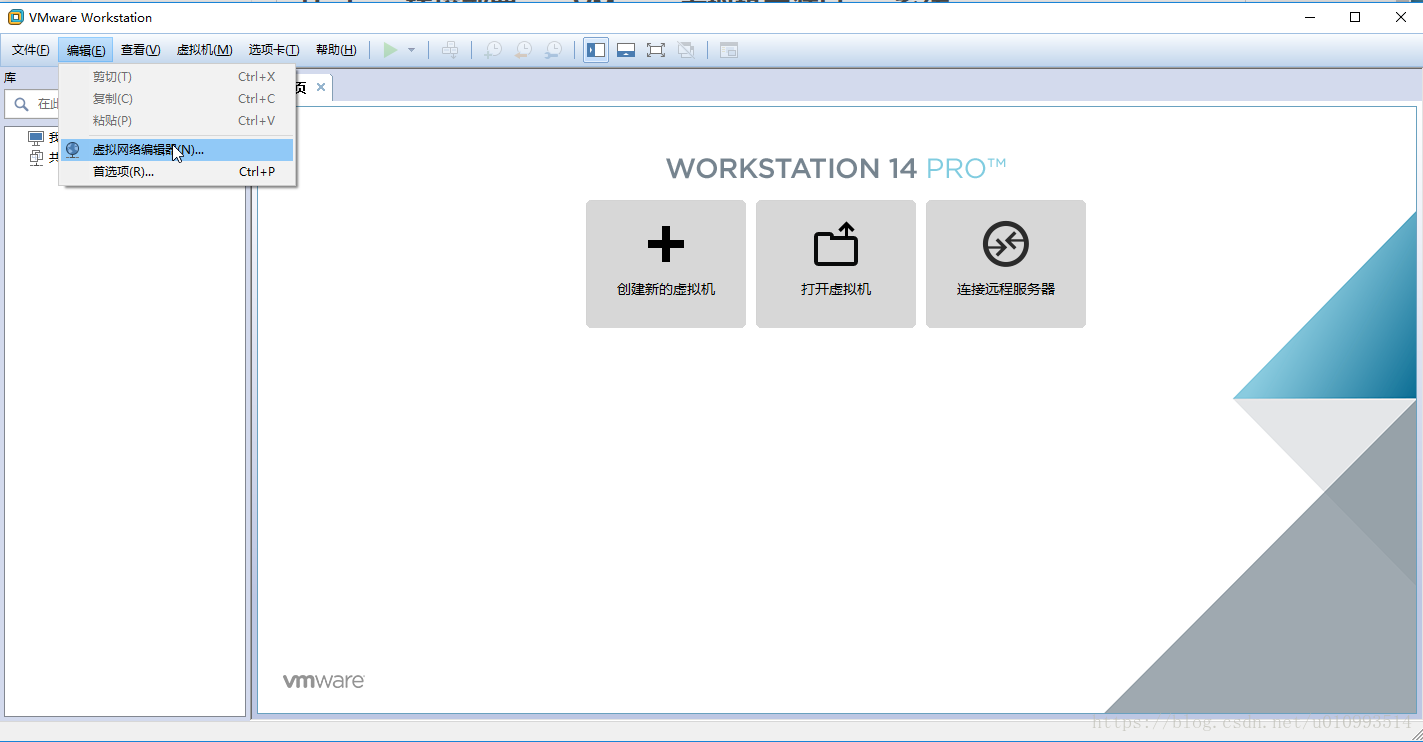
Task: Click the green power-on play button
Action: 391,50
